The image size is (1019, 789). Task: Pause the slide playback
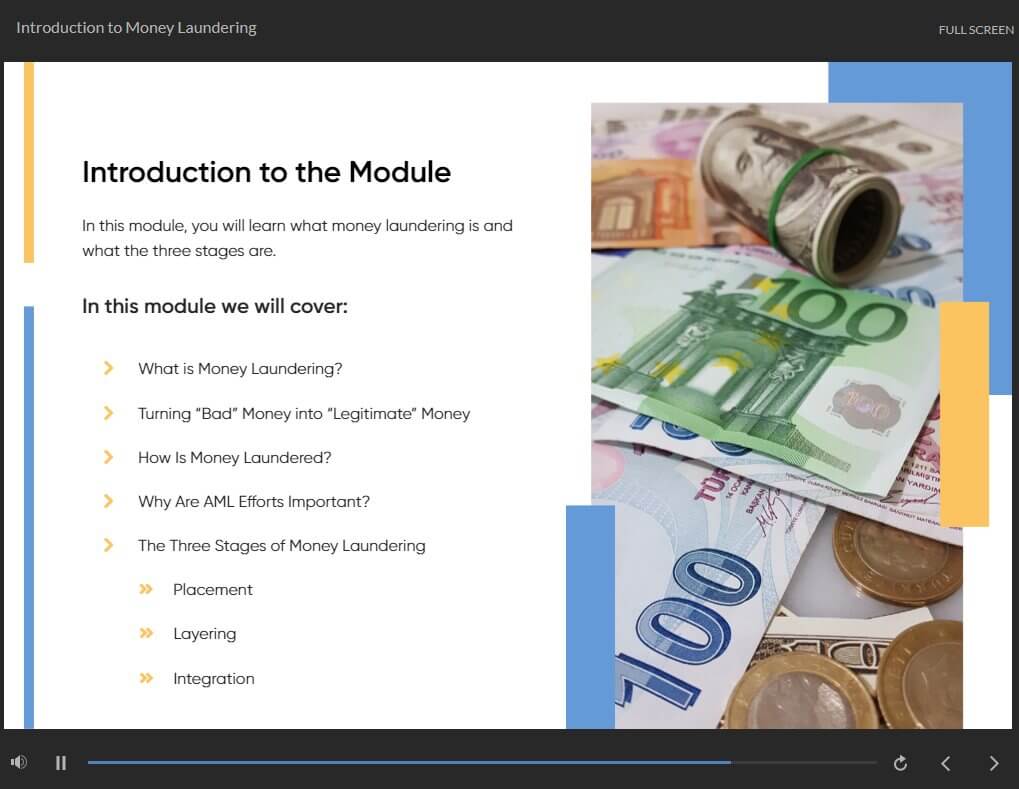[x=61, y=762]
